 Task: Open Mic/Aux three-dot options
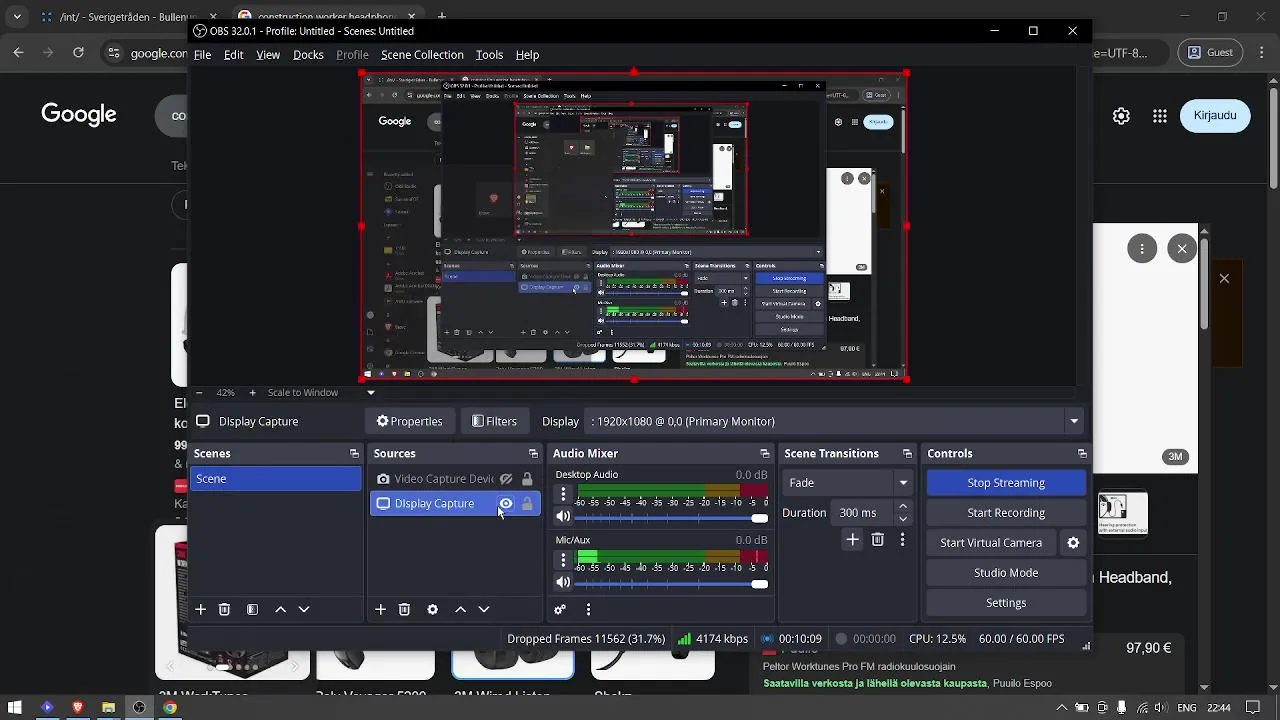click(x=563, y=560)
